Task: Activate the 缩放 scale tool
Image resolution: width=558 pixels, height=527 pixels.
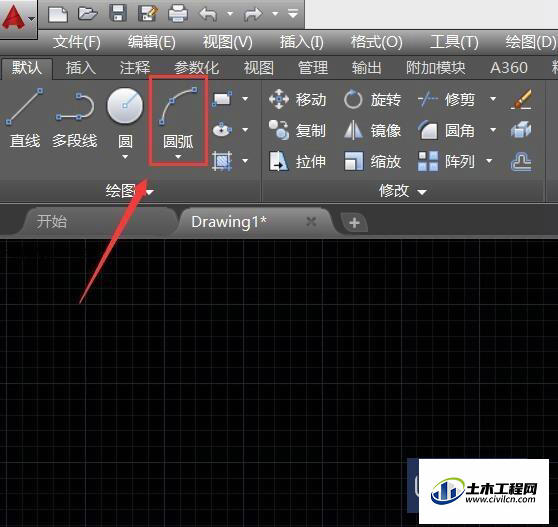Action: point(373,162)
